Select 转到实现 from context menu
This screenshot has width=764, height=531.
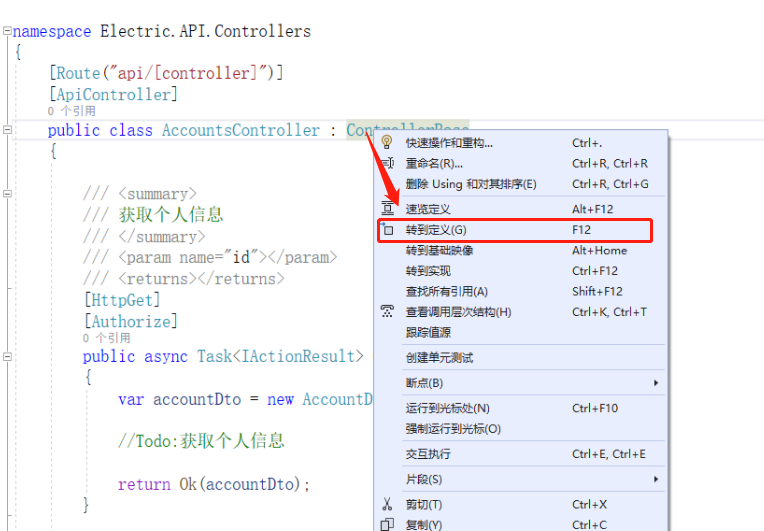[428, 271]
